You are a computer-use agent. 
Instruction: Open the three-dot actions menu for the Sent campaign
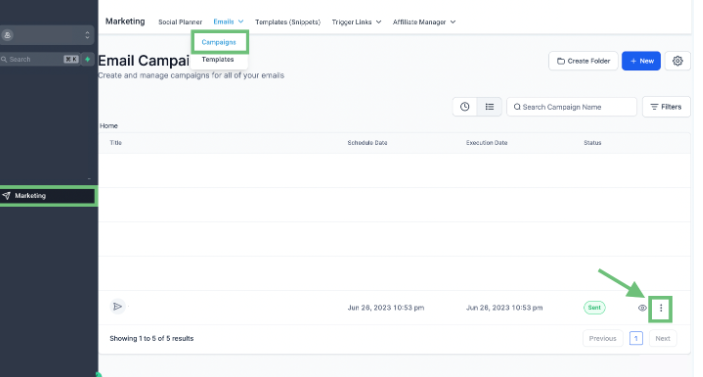pos(660,308)
